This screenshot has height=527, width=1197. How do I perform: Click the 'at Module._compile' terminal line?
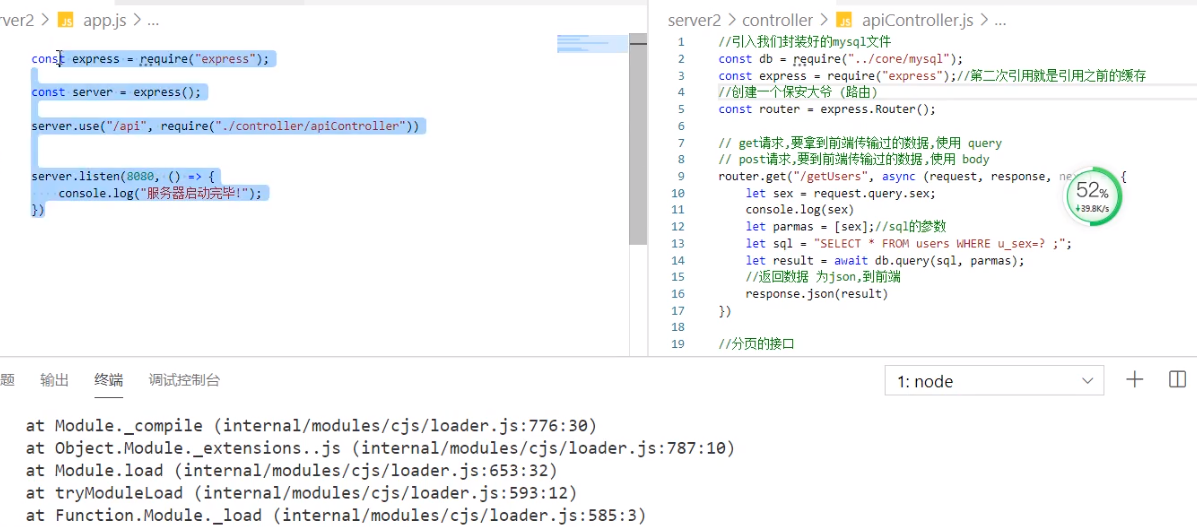click(x=311, y=425)
